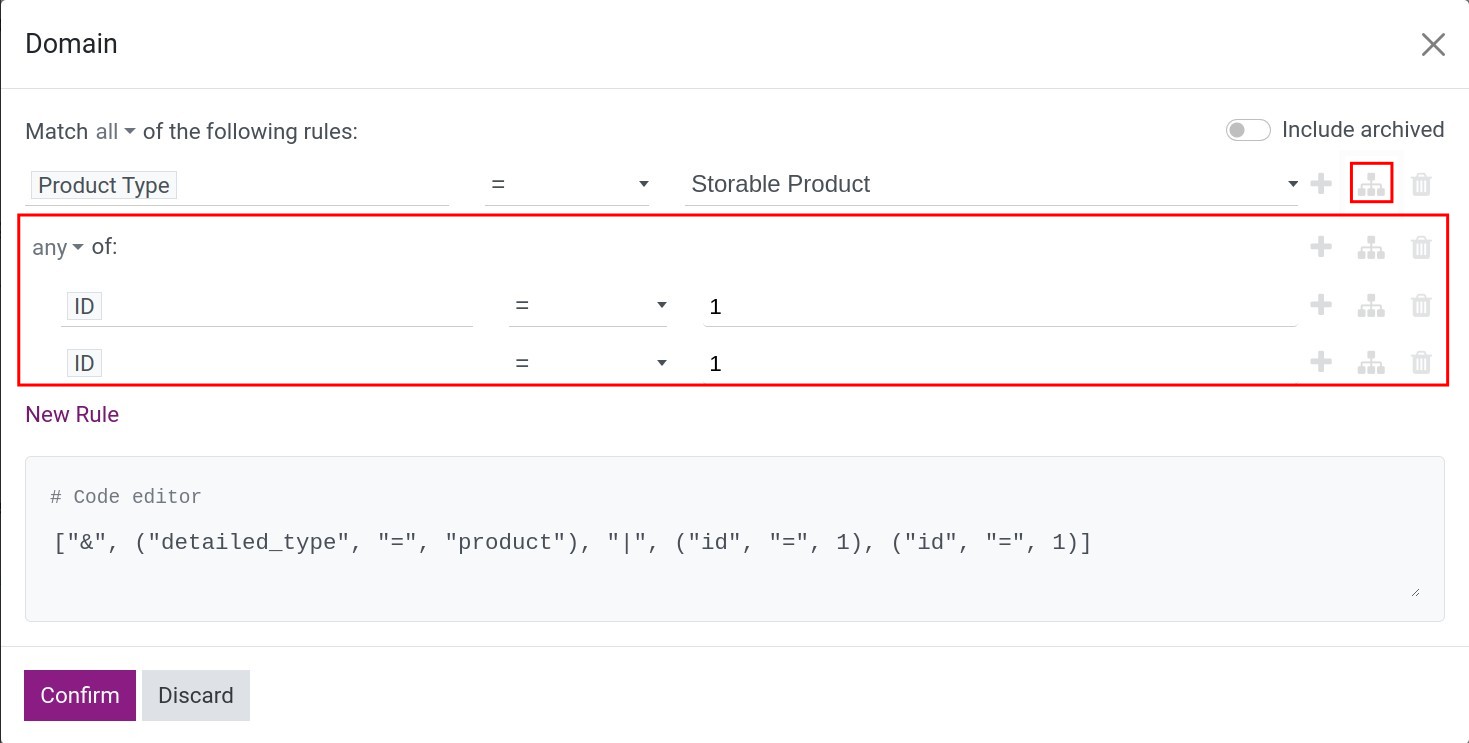Open operator dropdown for the Product Type rule
This screenshot has width=1469, height=743.
(567, 184)
